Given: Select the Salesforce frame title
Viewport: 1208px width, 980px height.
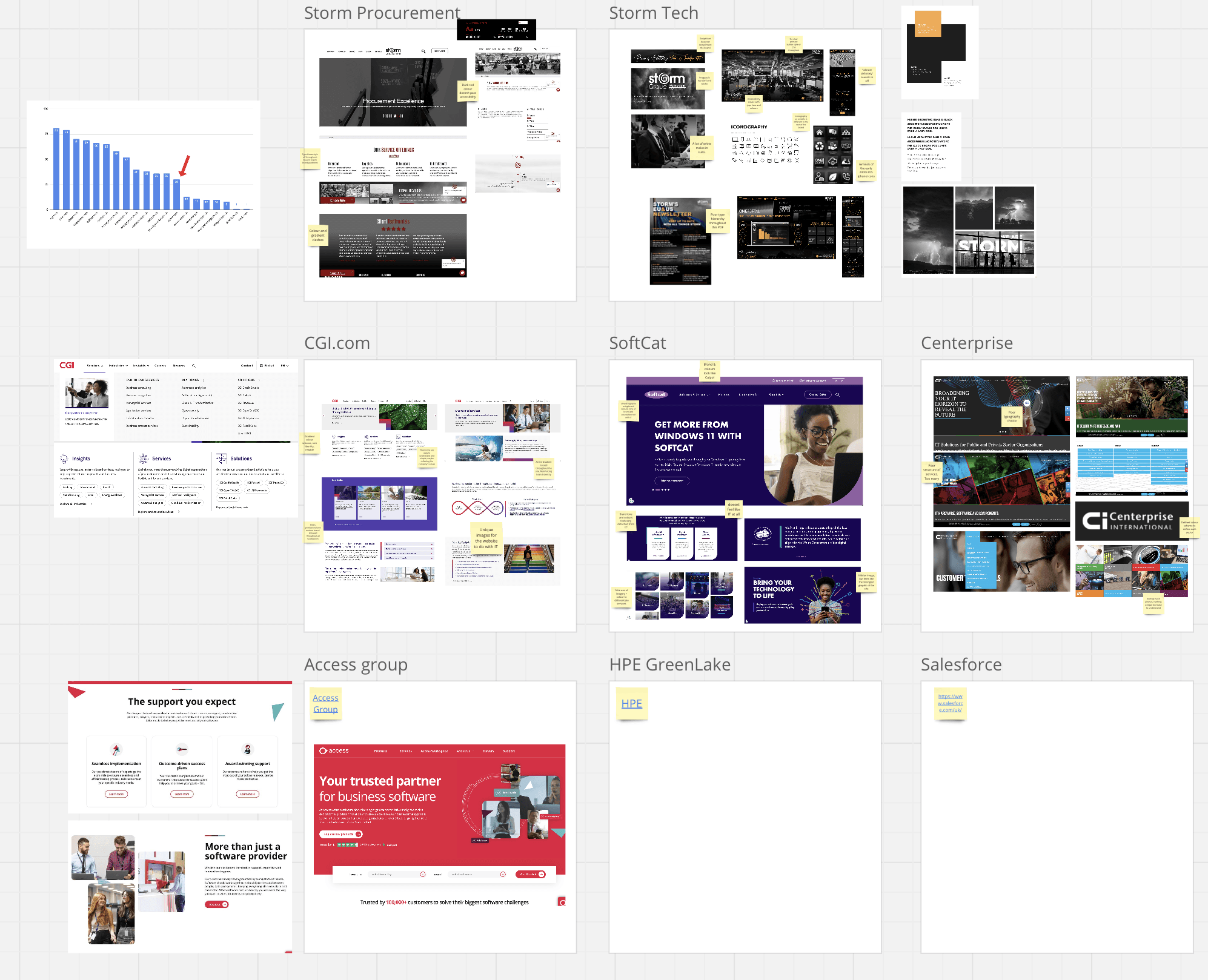Looking at the screenshot, I should 961,664.
